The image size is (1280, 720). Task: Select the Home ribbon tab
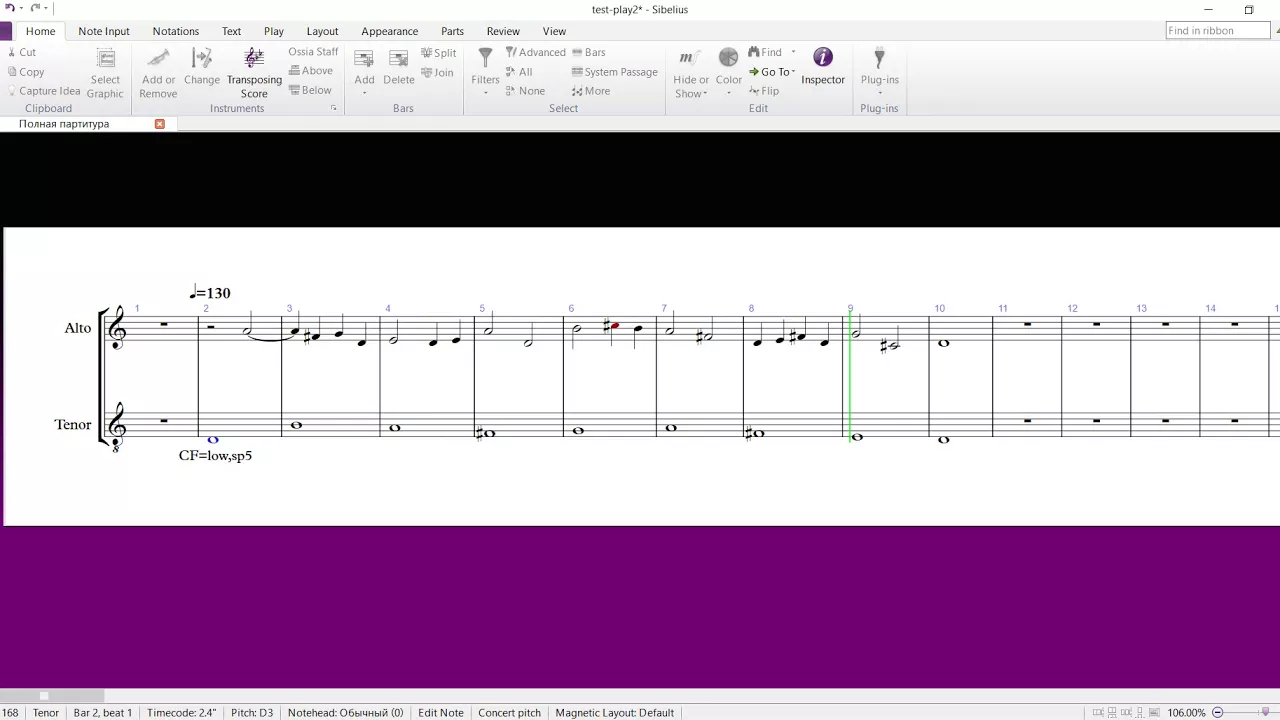coord(41,31)
